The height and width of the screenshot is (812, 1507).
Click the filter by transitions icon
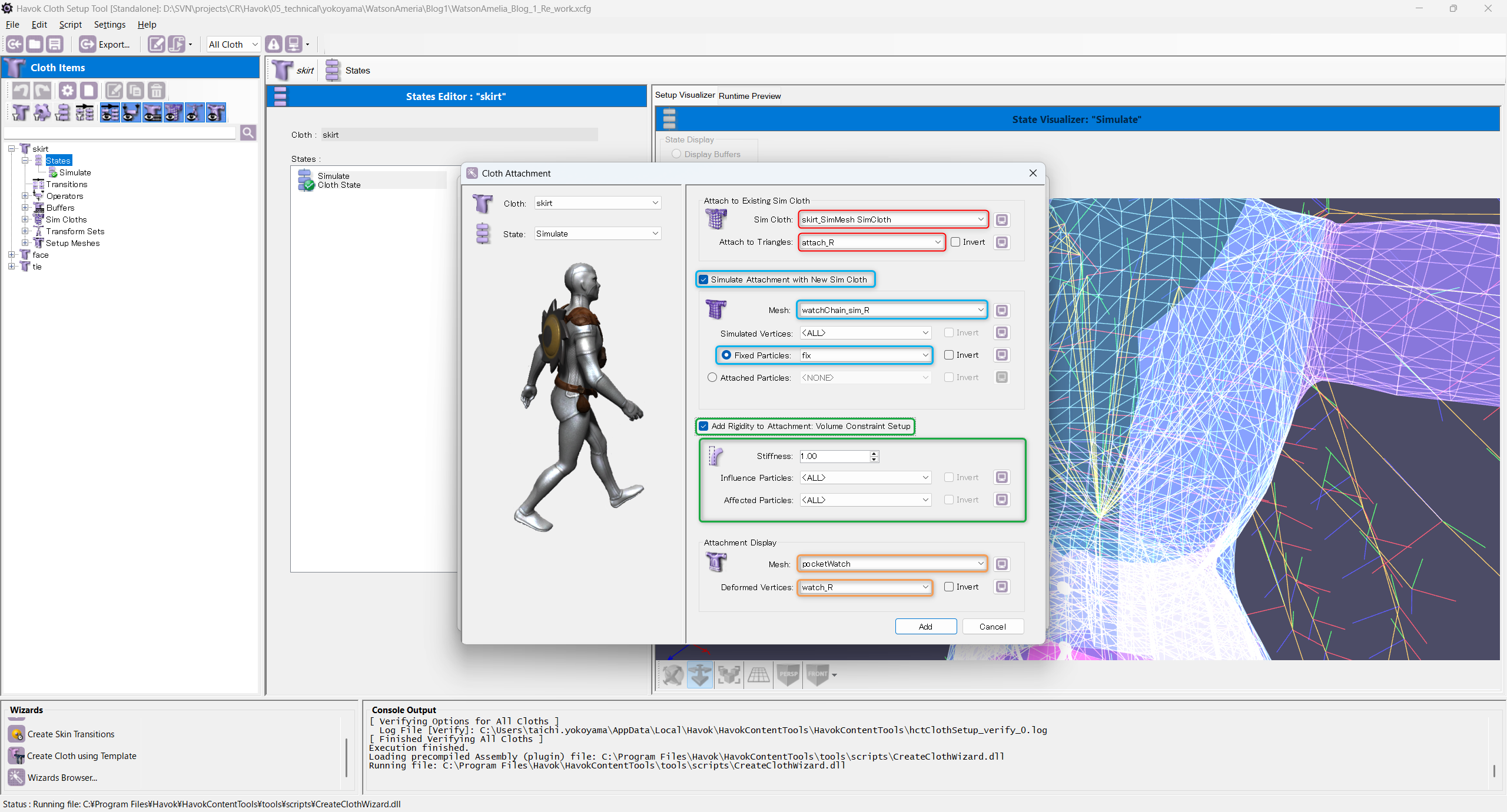(x=84, y=112)
